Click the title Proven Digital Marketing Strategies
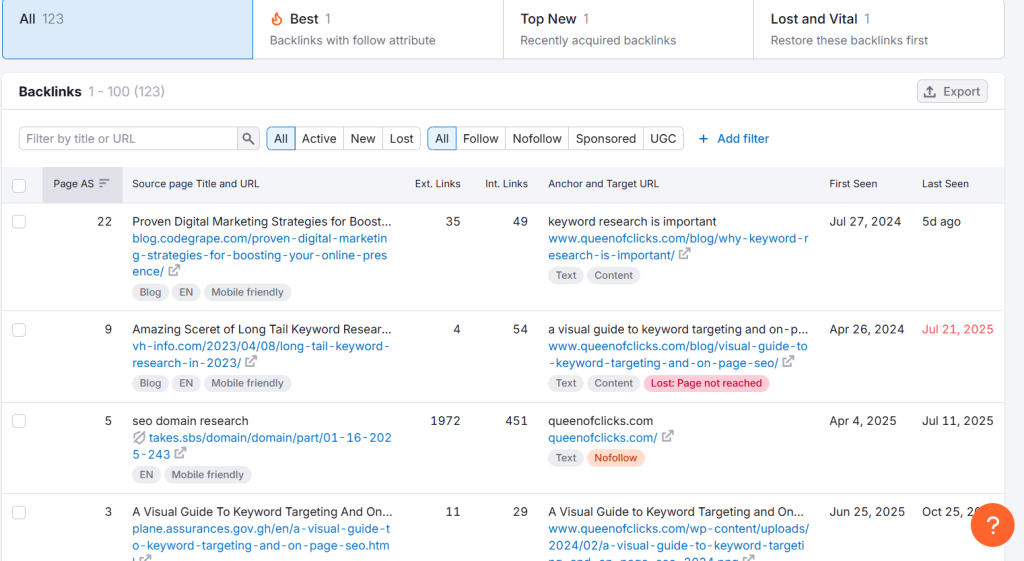 262,221
